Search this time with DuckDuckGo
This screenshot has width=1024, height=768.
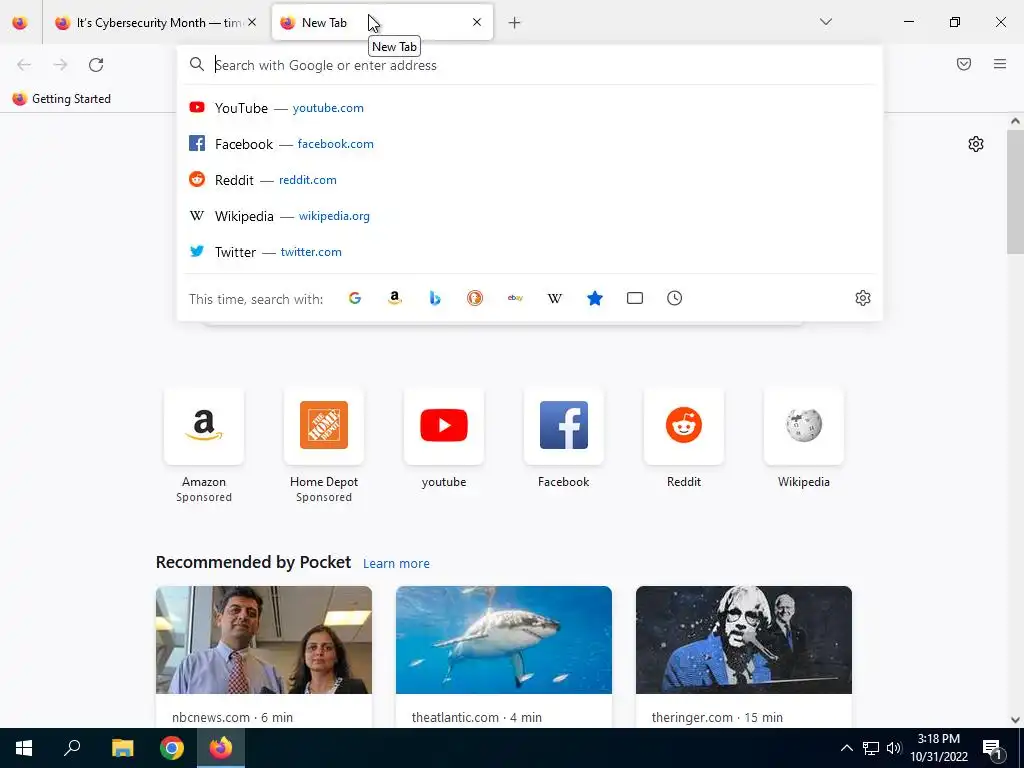tap(475, 298)
